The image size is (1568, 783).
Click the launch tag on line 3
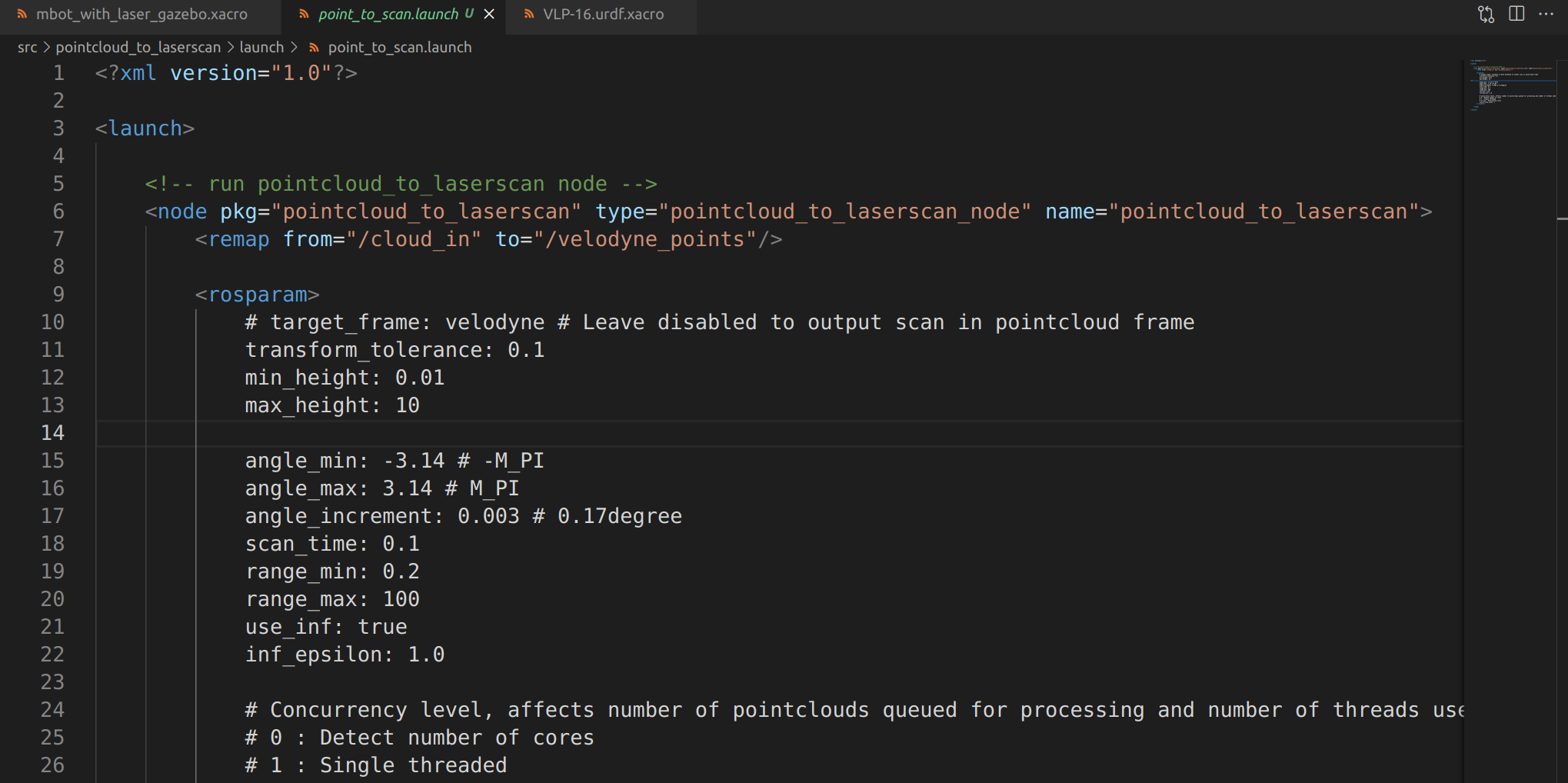pos(145,128)
